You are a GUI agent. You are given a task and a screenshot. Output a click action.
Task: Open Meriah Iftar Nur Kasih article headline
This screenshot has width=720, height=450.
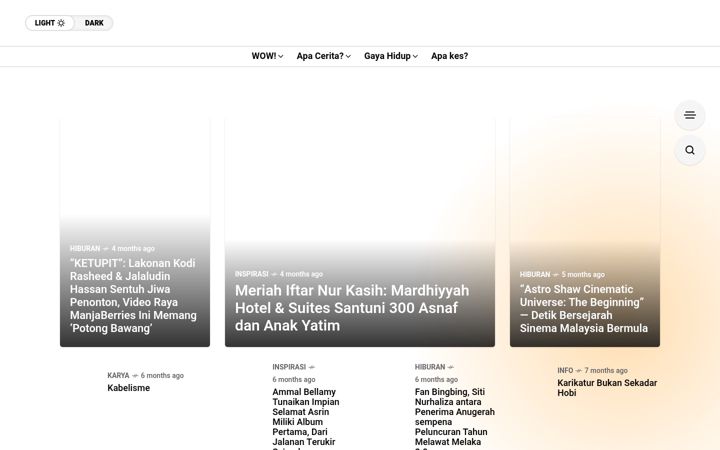pyautogui.click(x=352, y=308)
